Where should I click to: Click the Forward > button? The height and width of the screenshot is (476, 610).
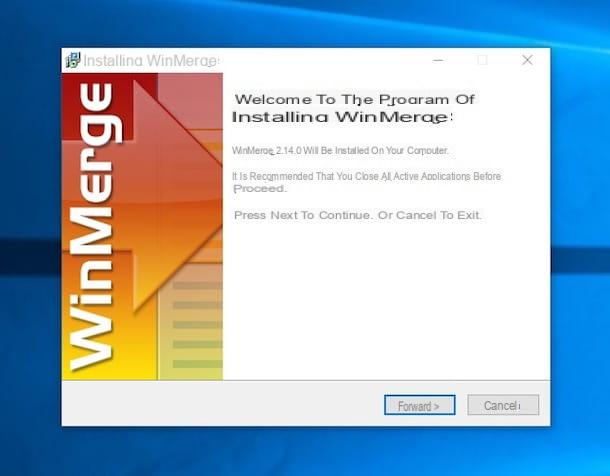419,405
